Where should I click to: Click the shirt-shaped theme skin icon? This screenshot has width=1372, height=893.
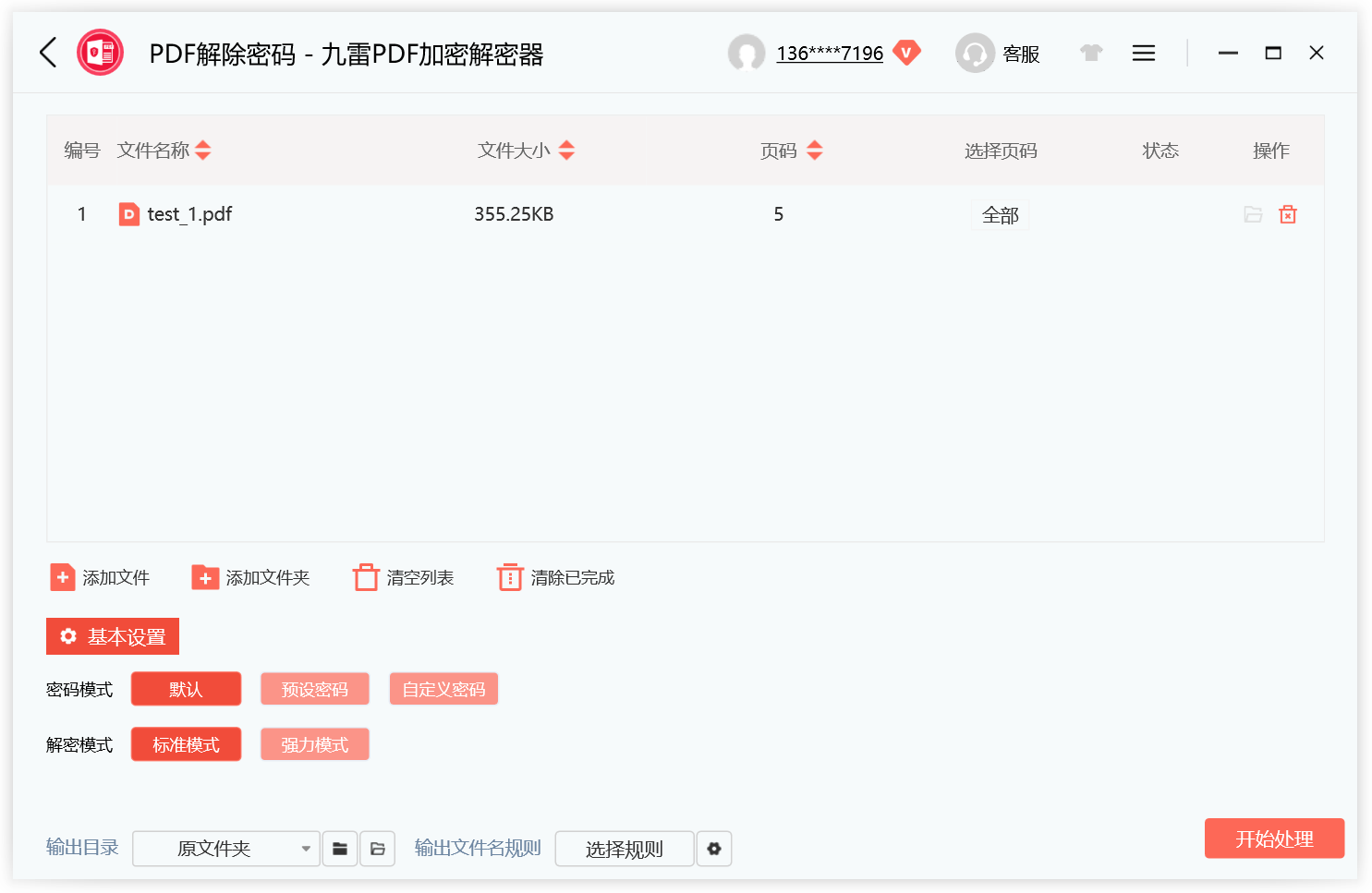point(1091,53)
